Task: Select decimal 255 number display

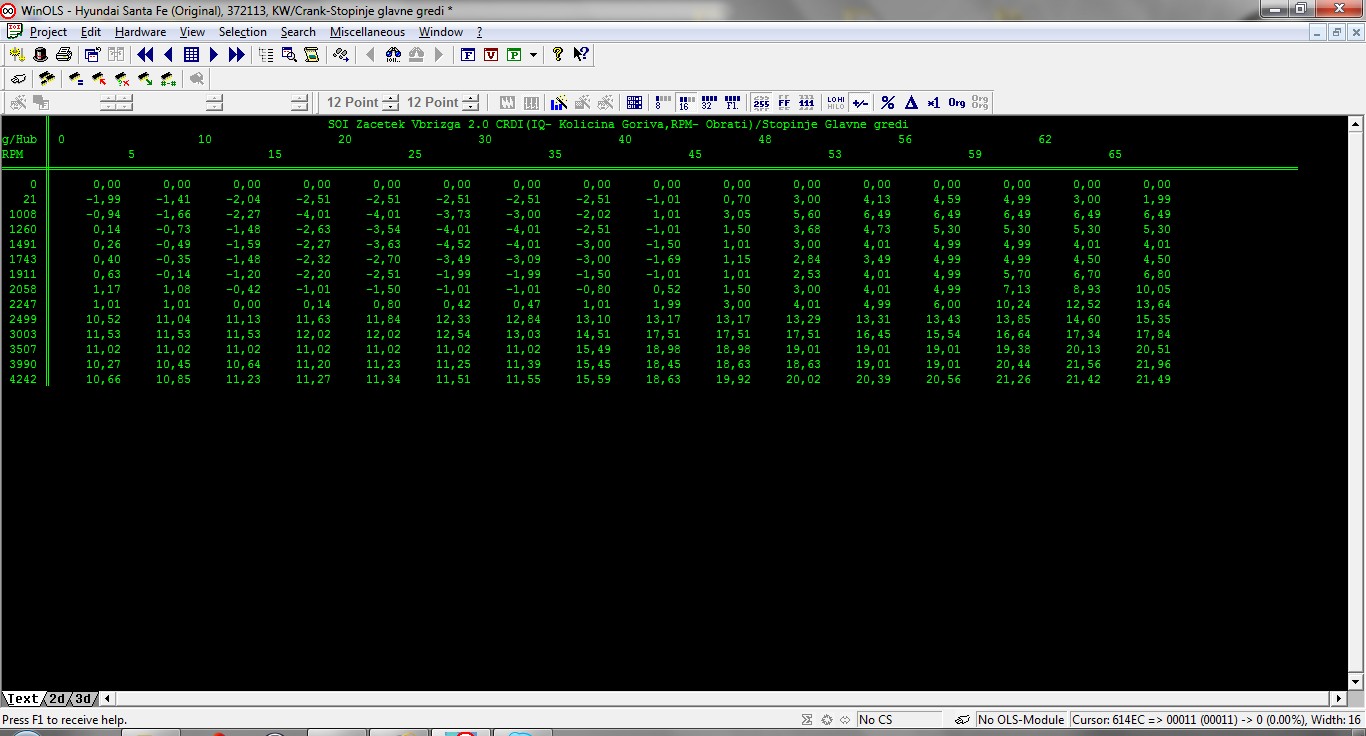Action: point(761,102)
